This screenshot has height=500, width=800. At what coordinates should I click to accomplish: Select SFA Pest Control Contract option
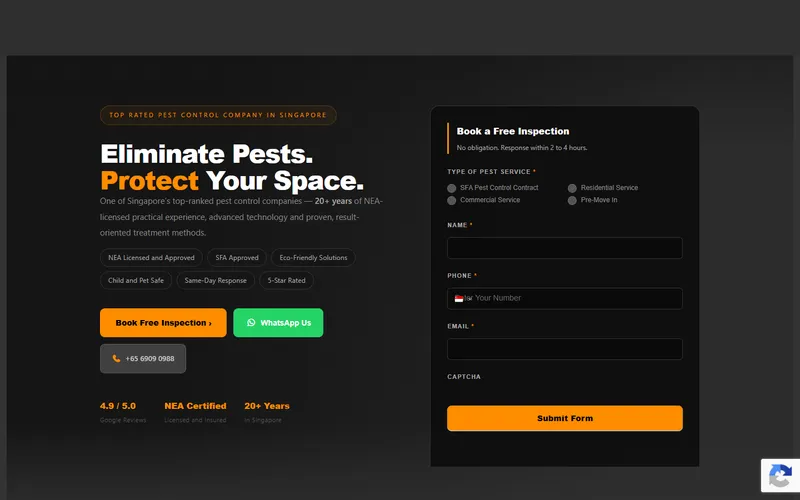point(452,188)
